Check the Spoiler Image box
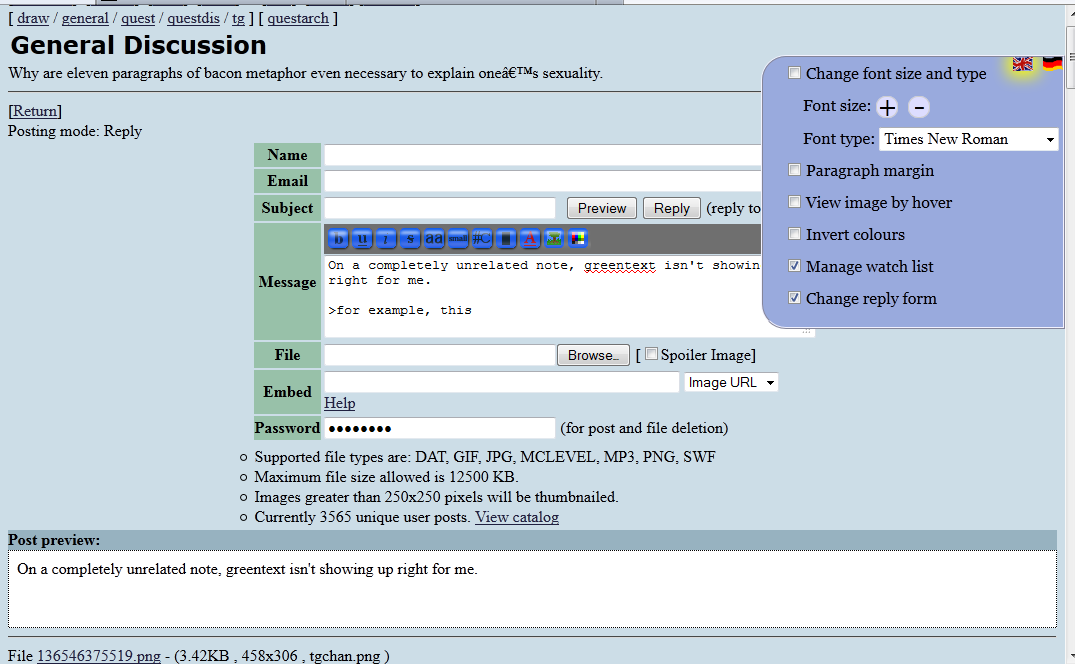This screenshot has width=1075, height=664. (652, 354)
